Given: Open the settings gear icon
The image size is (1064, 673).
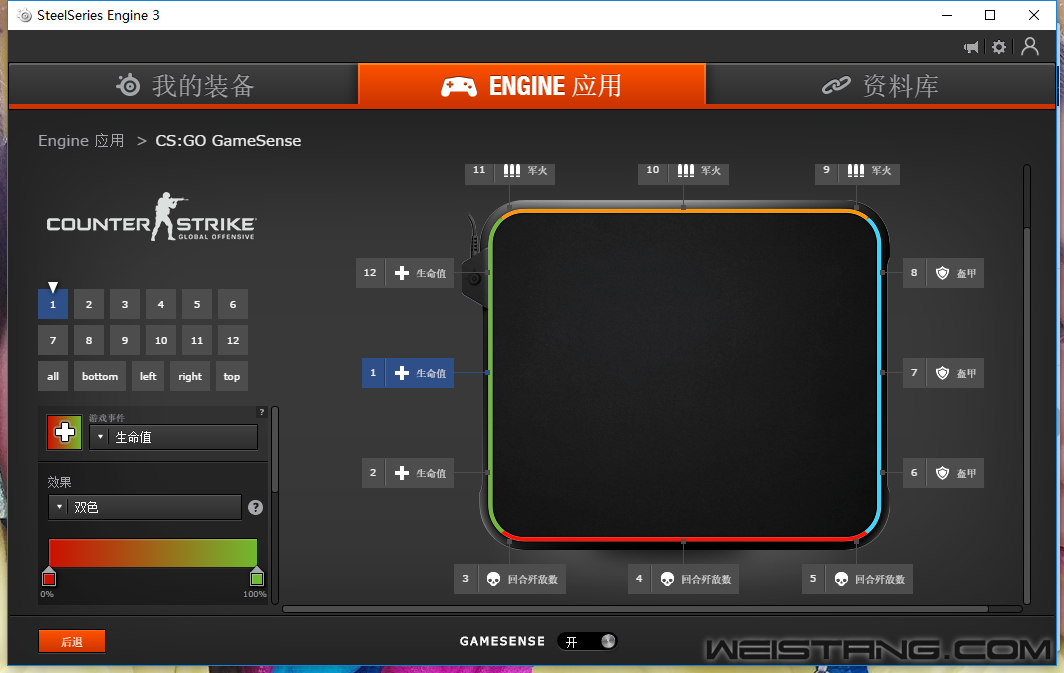Looking at the screenshot, I should coord(999,47).
